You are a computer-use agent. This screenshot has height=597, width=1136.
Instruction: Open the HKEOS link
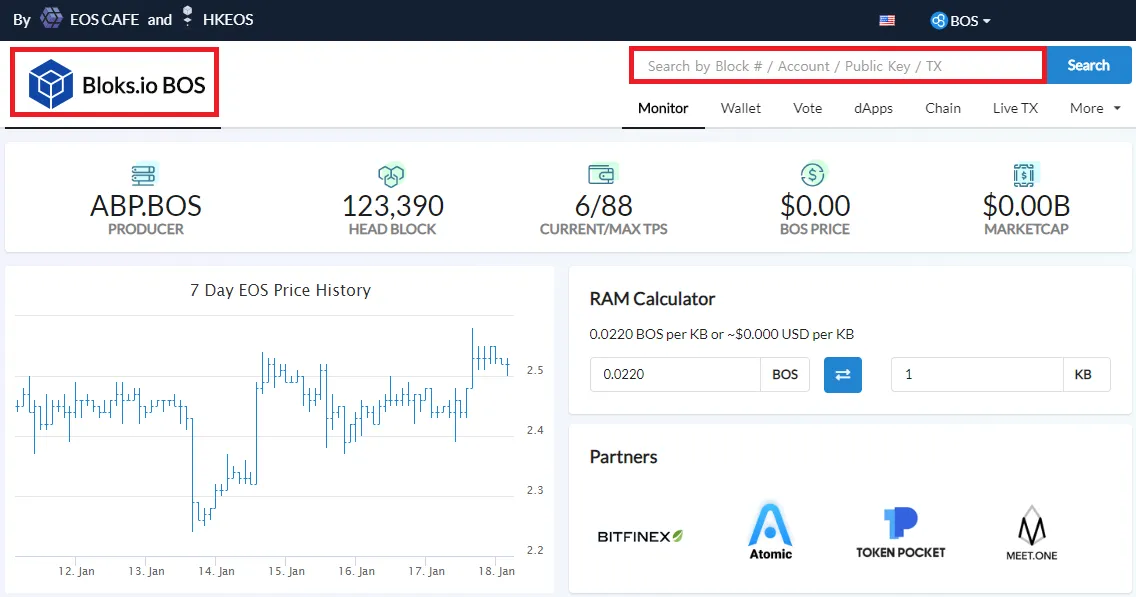[x=228, y=20]
